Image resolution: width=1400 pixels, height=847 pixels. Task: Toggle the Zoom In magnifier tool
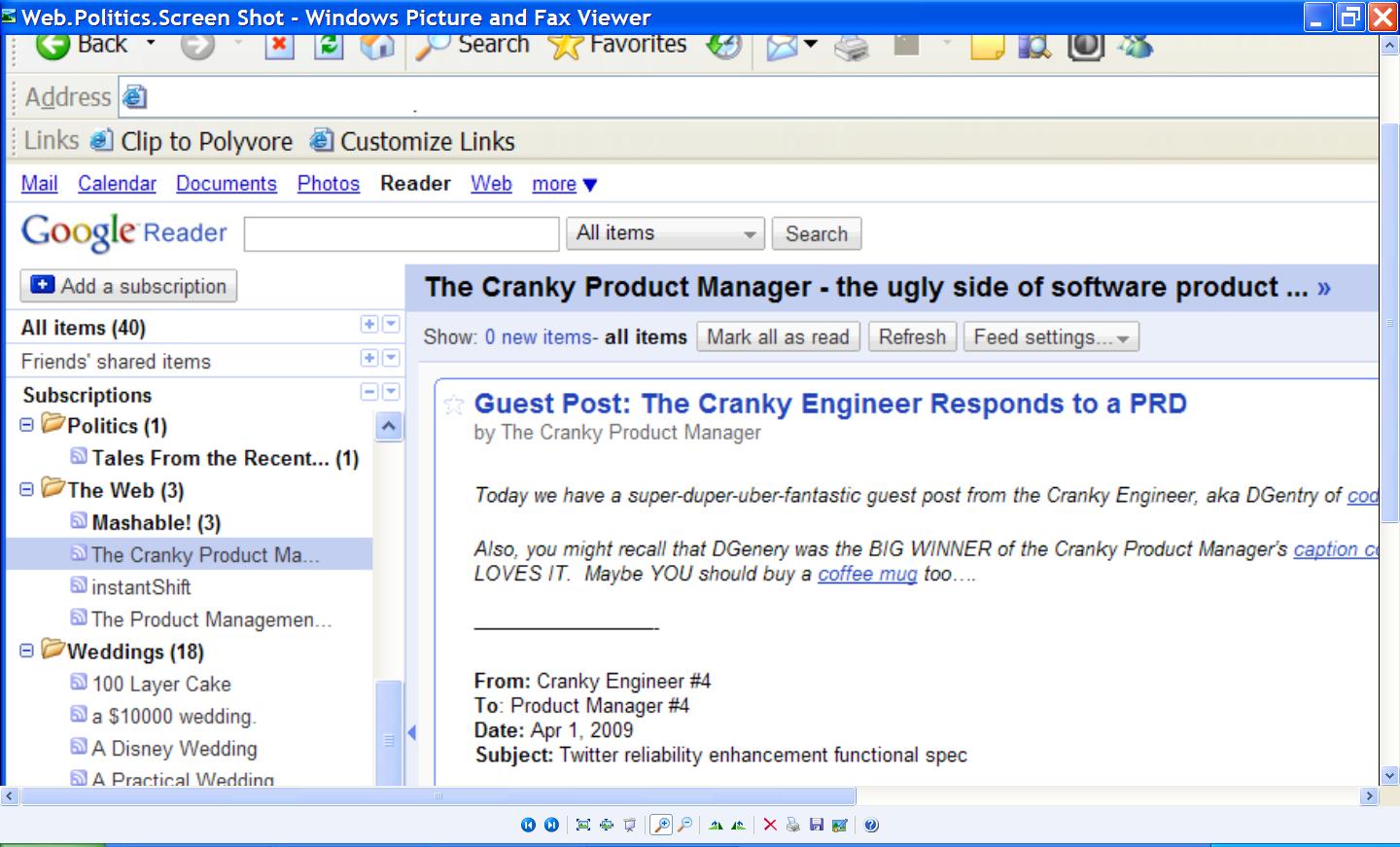coord(661,825)
